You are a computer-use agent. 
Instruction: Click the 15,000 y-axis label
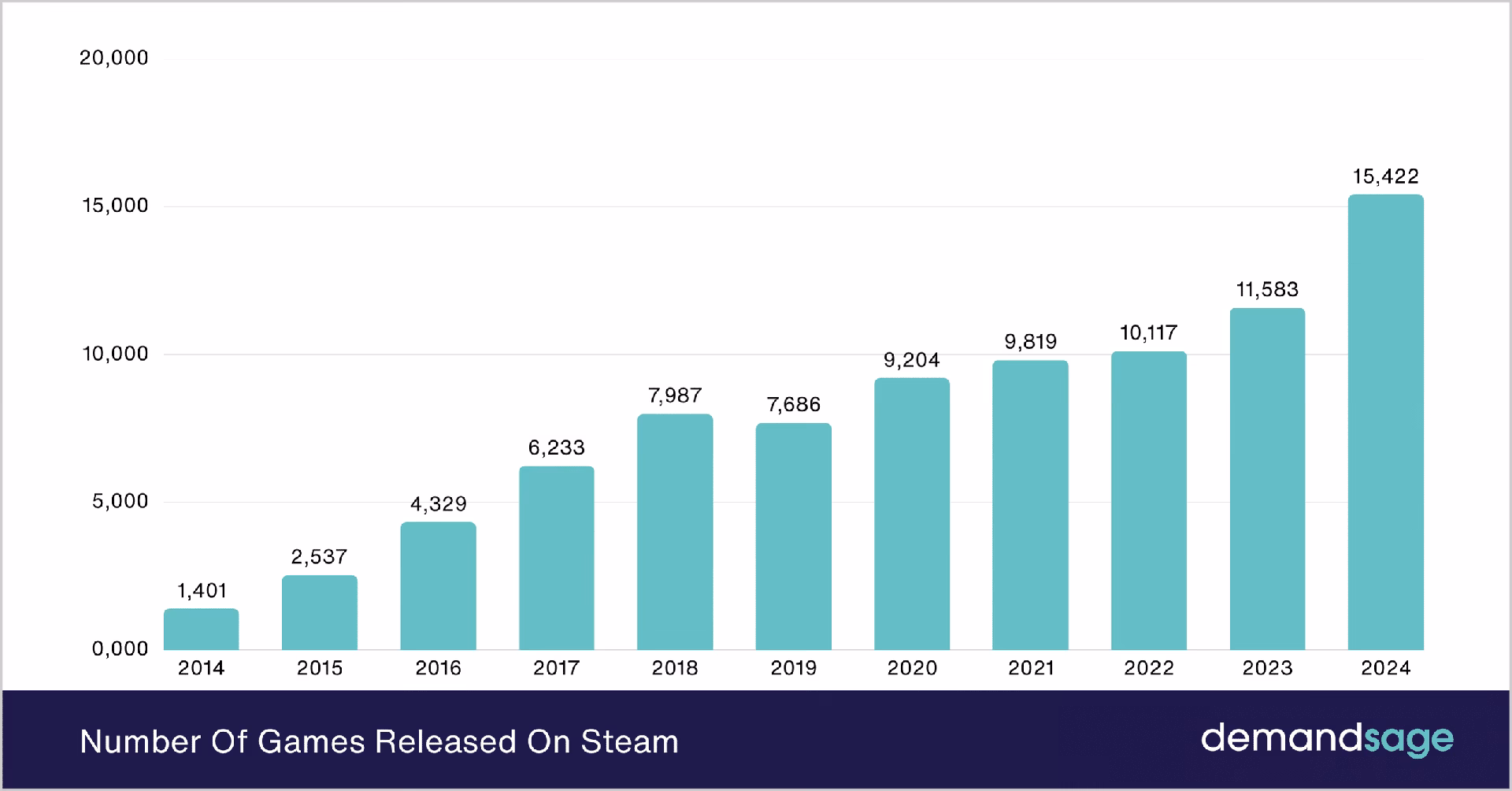116,206
